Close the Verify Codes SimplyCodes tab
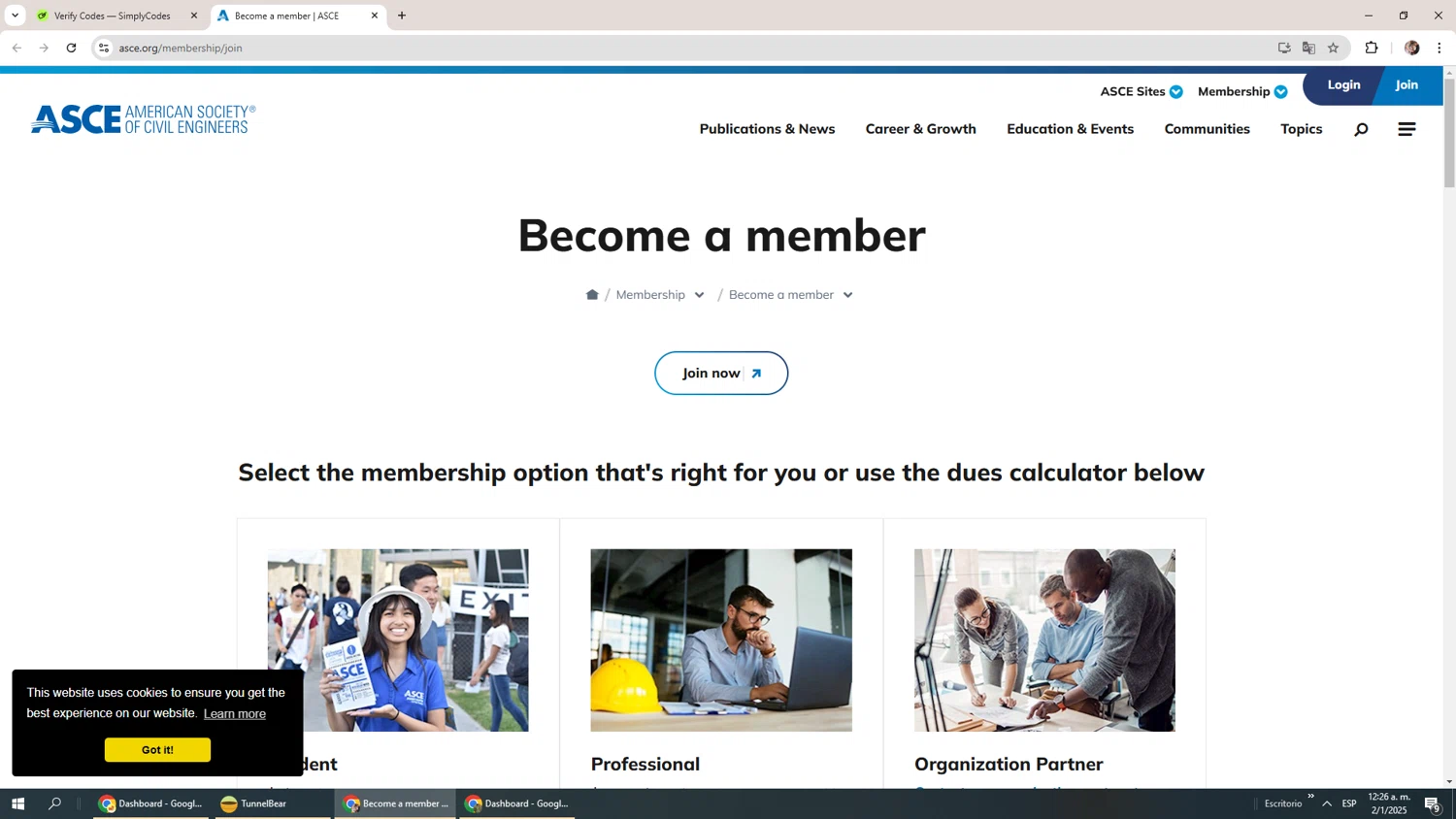1456x819 pixels. pyautogui.click(x=194, y=16)
